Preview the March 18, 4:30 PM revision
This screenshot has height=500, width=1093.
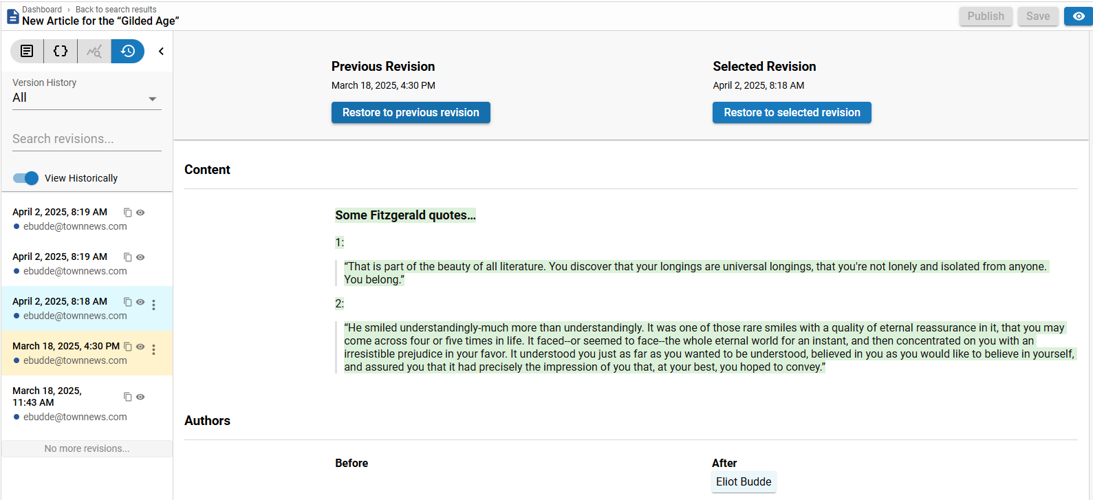point(141,347)
